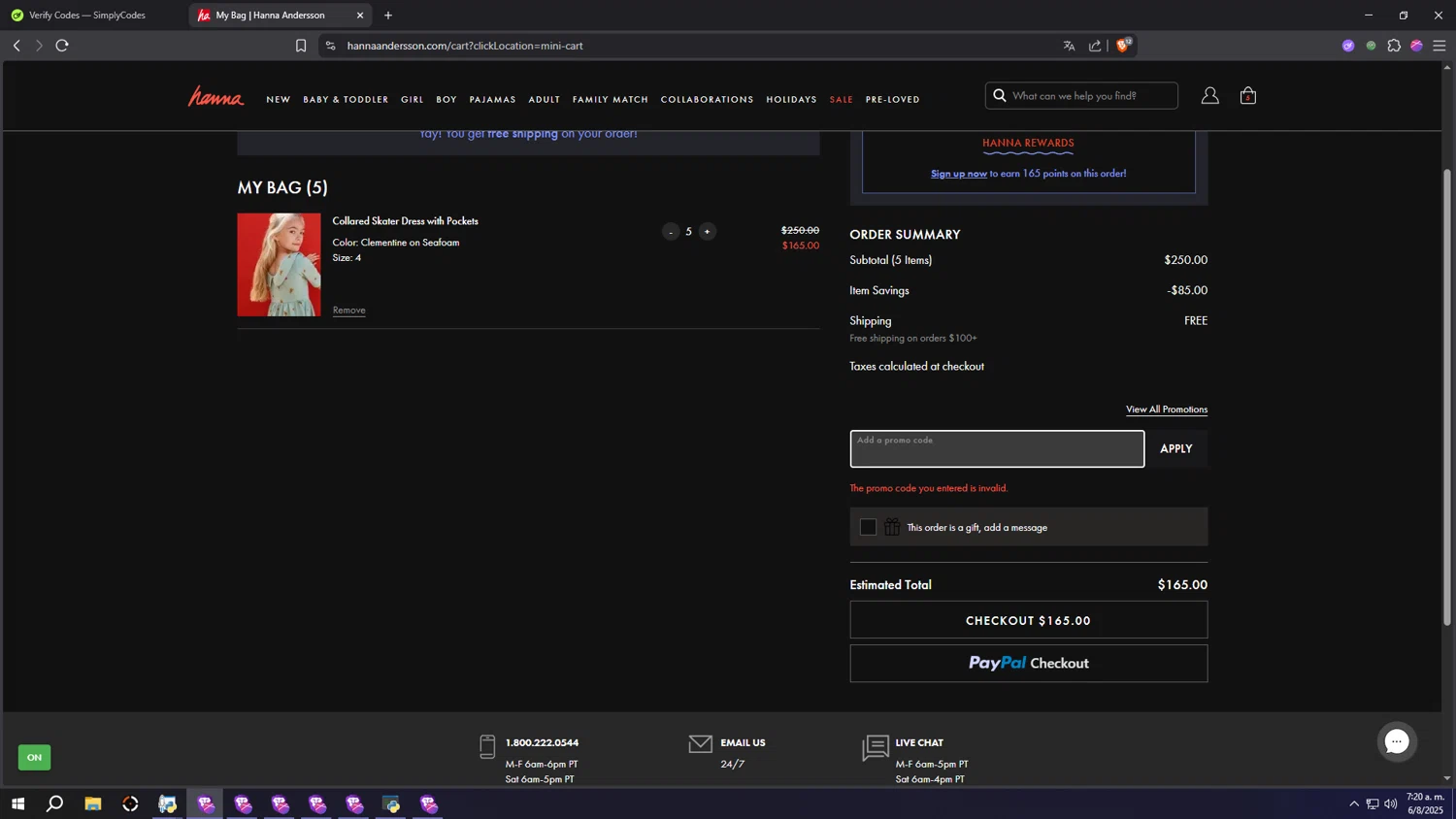This screenshot has width=1456, height=819.
Task: Open the Boy menu
Action: (x=447, y=100)
